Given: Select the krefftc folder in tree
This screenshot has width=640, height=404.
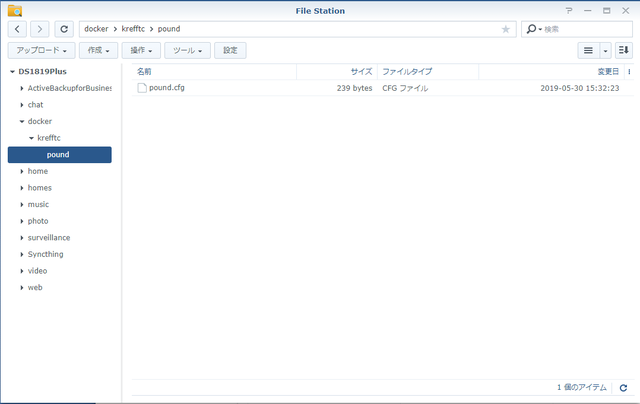Looking at the screenshot, I should point(49,138).
